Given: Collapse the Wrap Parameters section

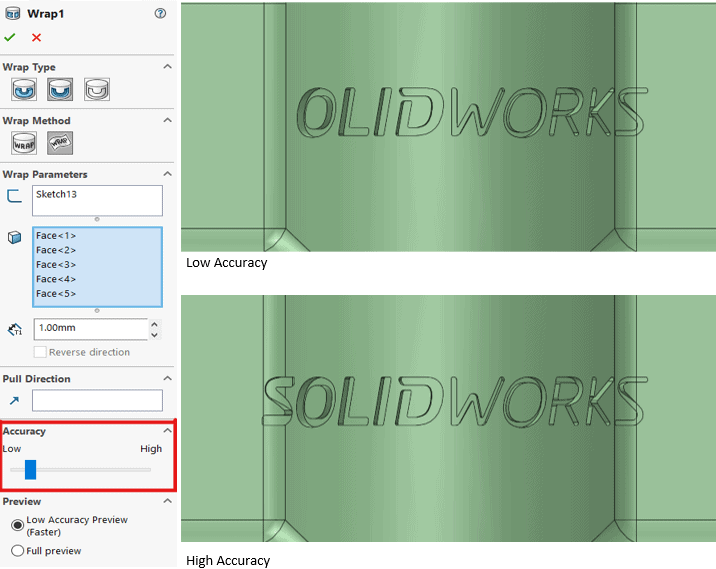Looking at the screenshot, I should pyautogui.click(x=168, y=174).
